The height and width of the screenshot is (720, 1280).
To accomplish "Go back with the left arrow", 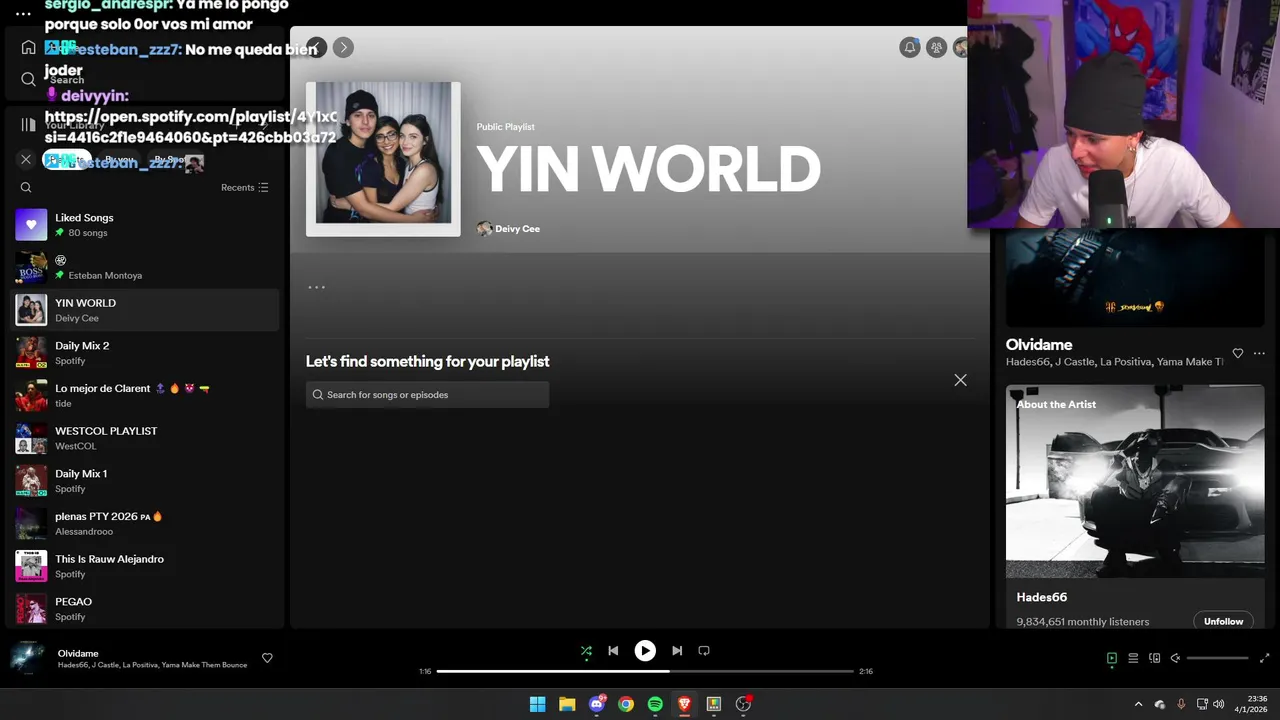I will pyautogui.click(x=316, y=47).
